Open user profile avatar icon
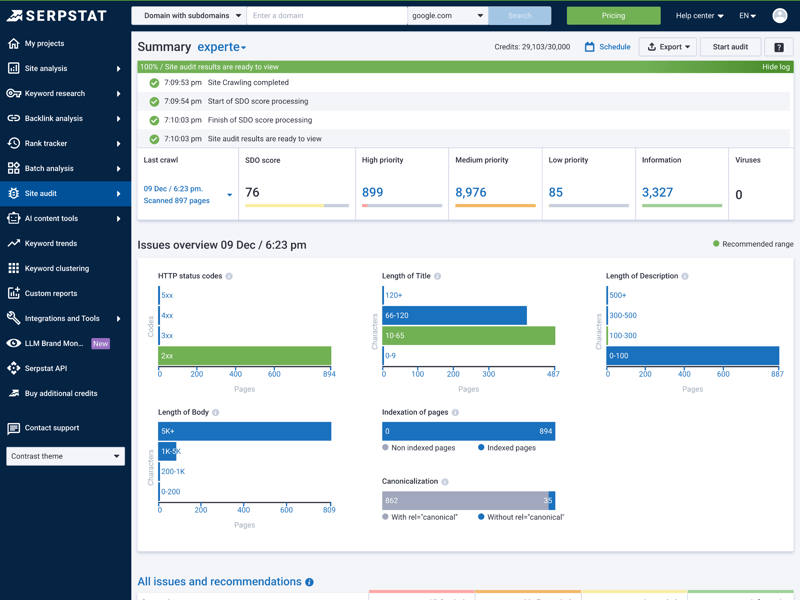Image resolution: width=800 pixels, height=600 pixels. (x=780, y=15)
